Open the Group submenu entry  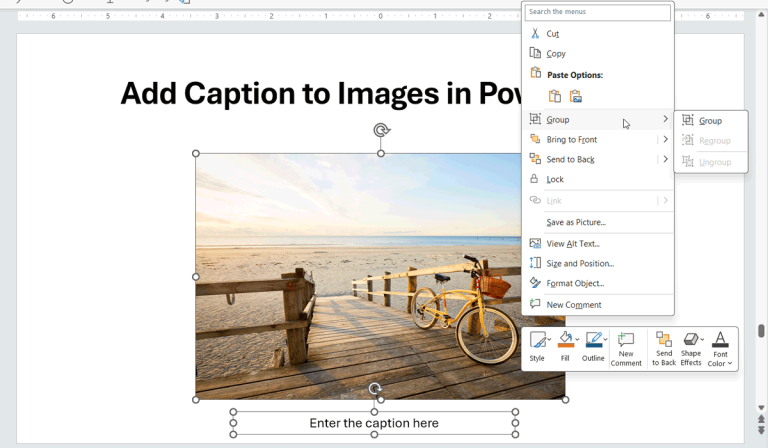(x=598, y=119)
